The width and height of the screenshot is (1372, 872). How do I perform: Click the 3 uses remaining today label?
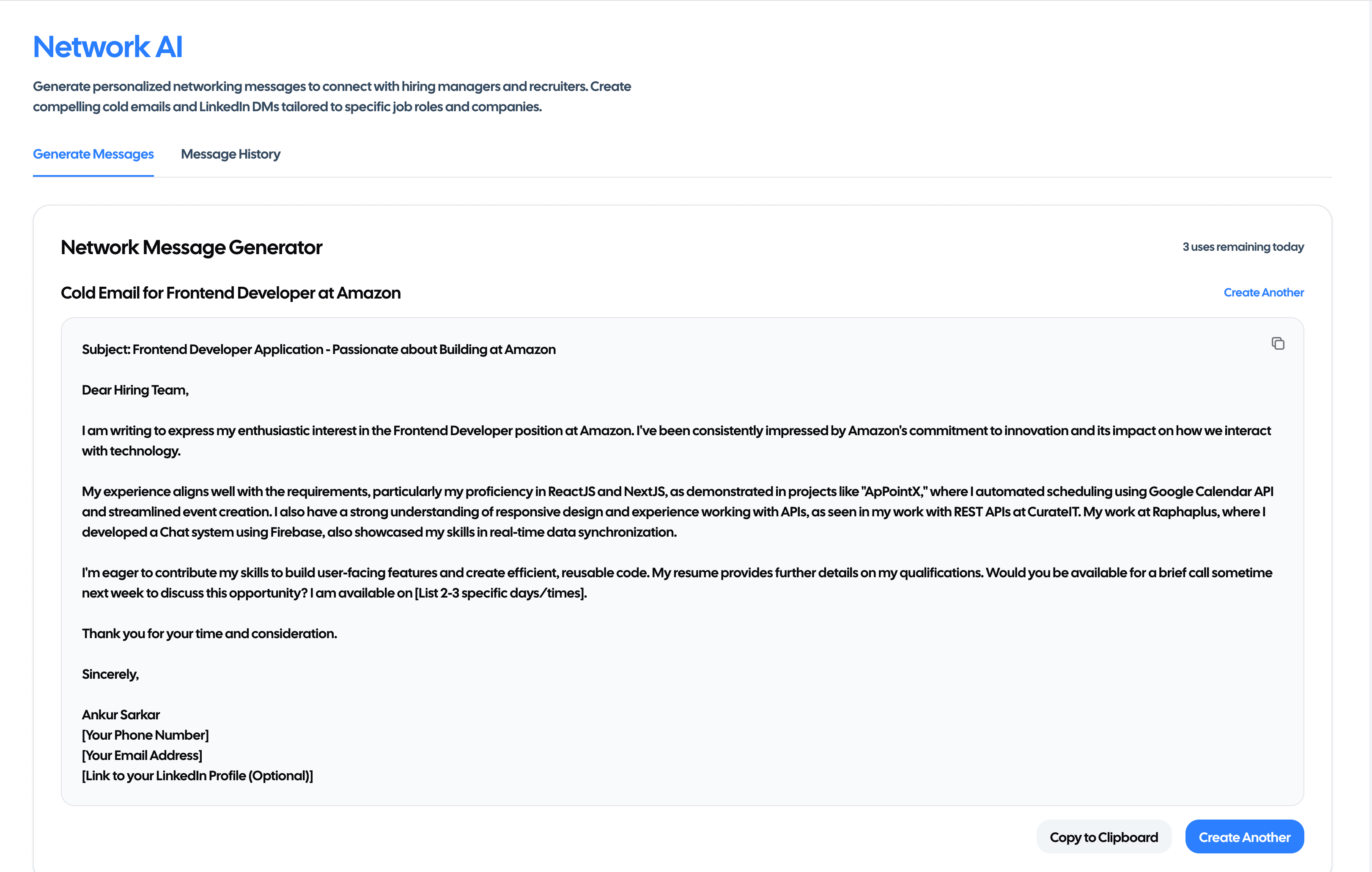coord(1243,247)
